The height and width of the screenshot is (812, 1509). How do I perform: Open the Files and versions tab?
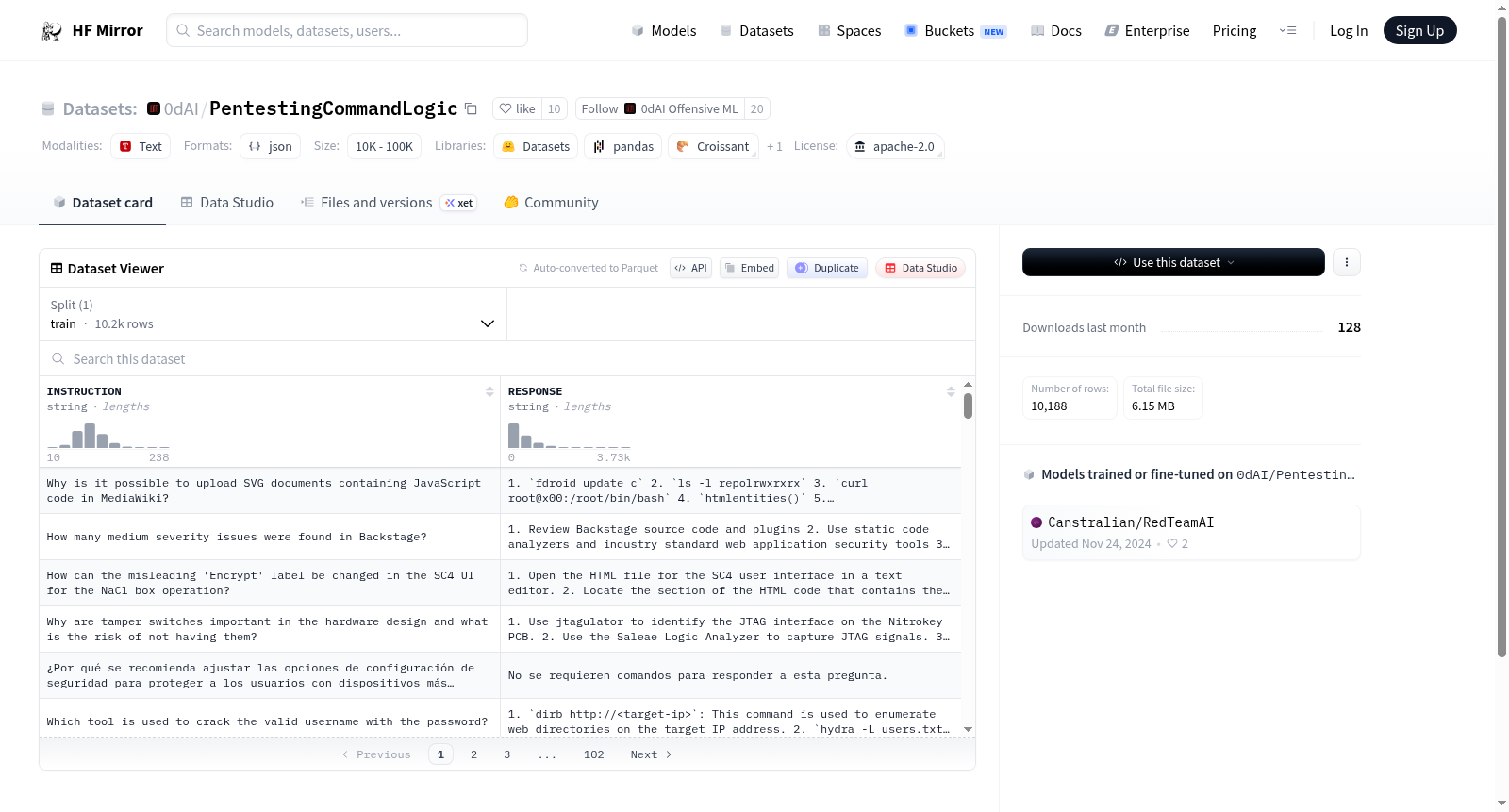pos(388,203)
